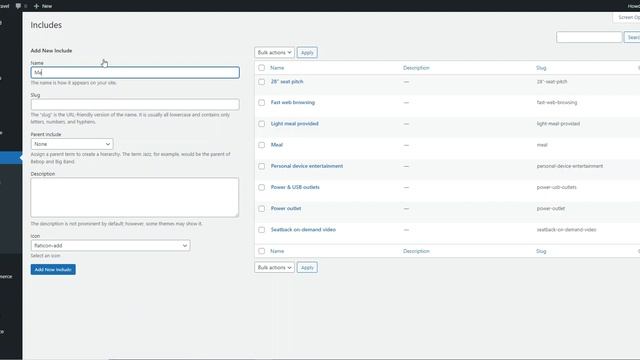Open Screen Options tab
This screenshot has width=640, height=360.
click(627, 18)
